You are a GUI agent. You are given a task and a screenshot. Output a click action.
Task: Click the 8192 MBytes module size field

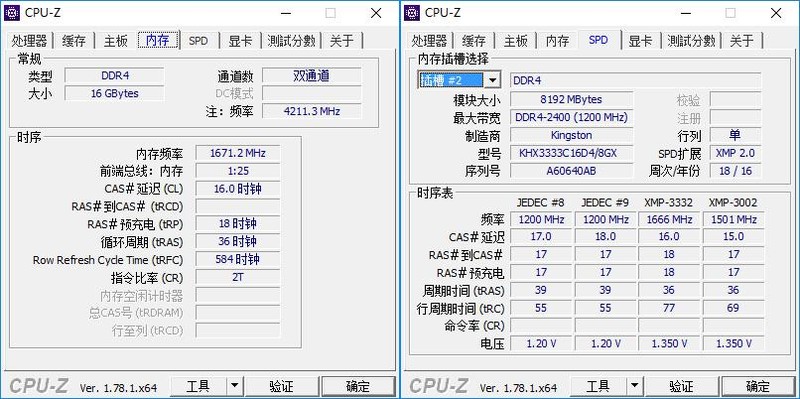(x=571, y=99)
